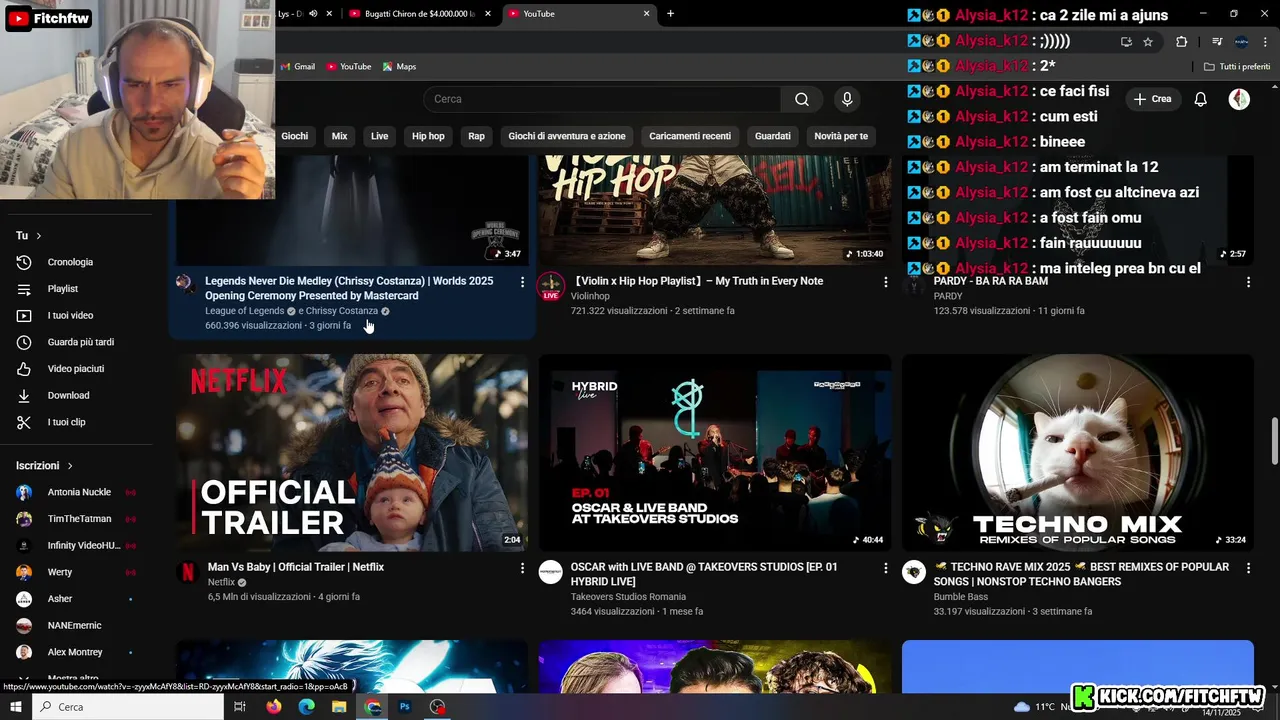
Task: Select the Rap filter chip
Action: tap(476, 136)
